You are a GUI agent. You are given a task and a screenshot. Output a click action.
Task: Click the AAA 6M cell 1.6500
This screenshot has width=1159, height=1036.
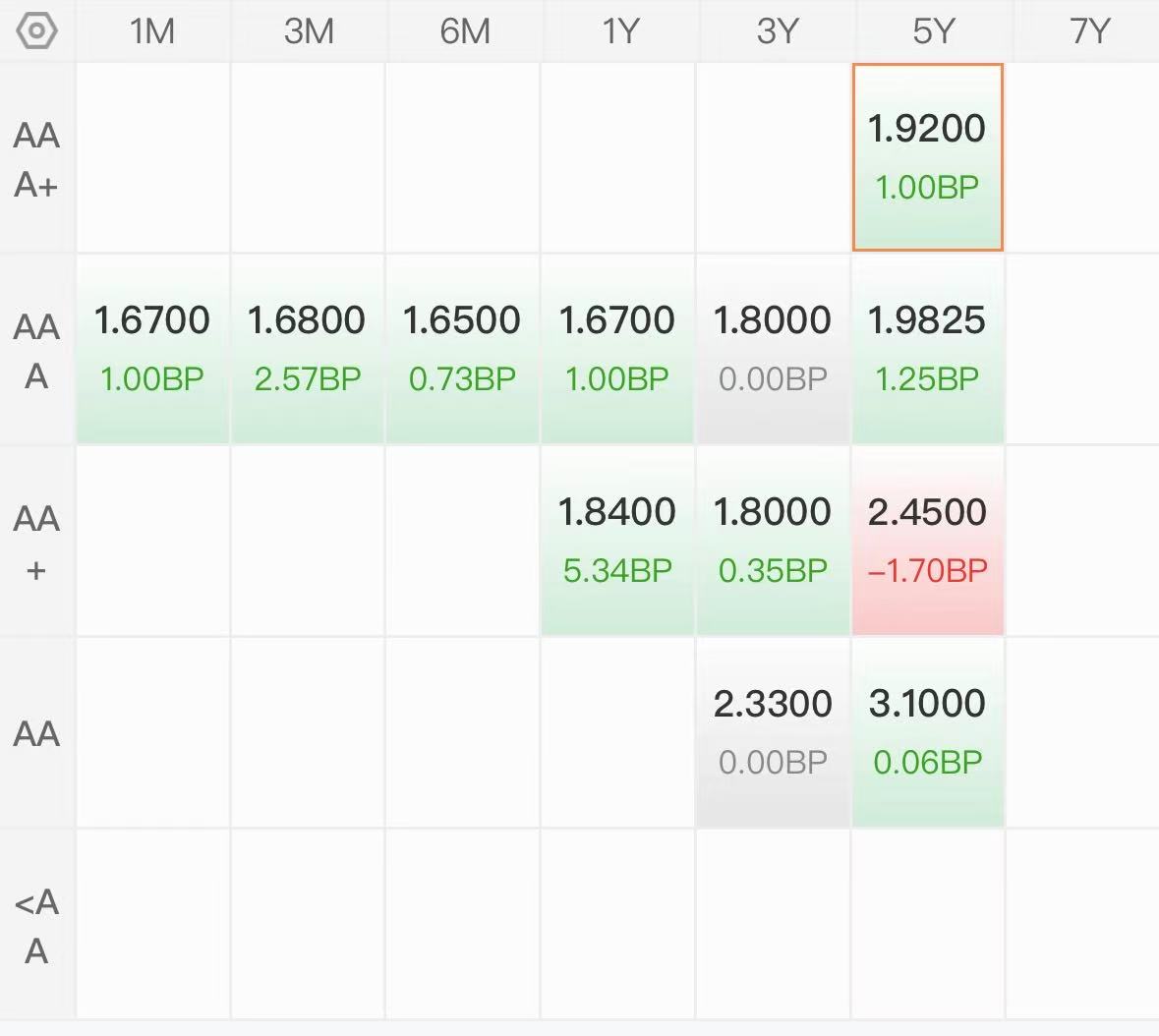point(462,349)
